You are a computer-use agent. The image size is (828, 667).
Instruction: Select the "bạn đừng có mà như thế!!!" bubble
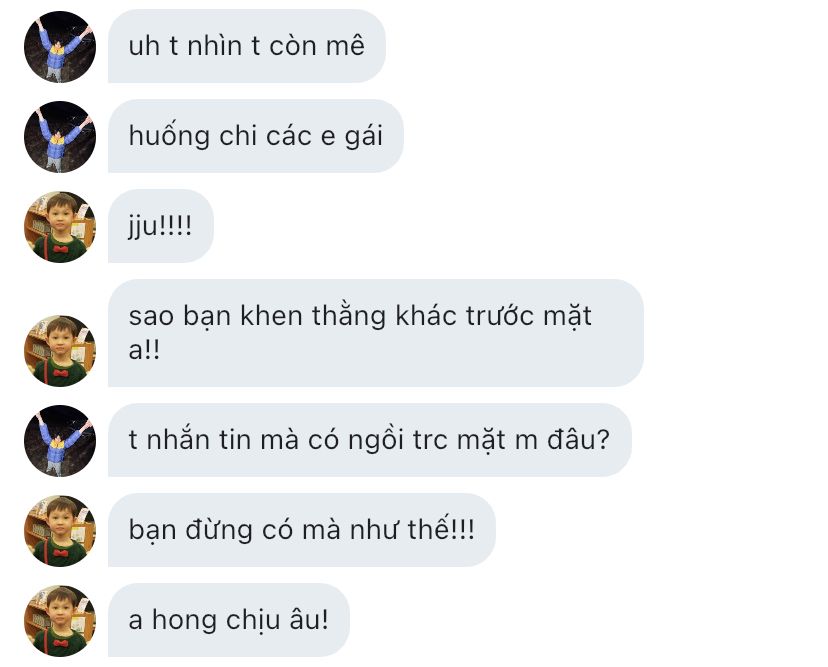(x=302, y=530)
